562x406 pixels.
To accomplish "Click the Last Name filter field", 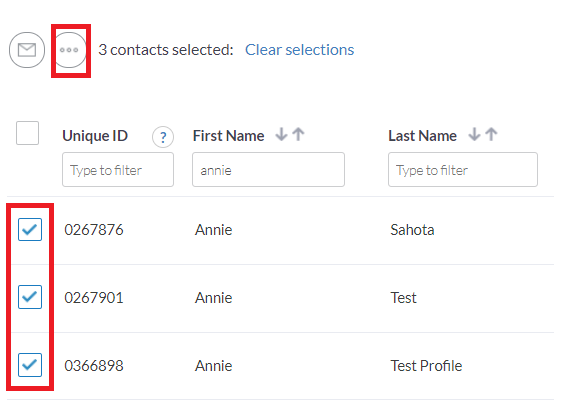I will click(463, 169).
